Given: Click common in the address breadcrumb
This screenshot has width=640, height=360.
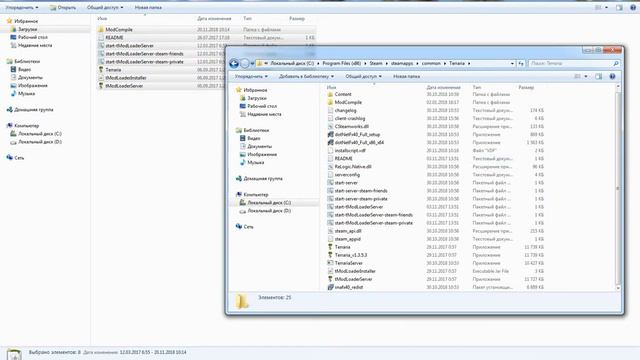Looking at the screenshot, I should 431,63.
